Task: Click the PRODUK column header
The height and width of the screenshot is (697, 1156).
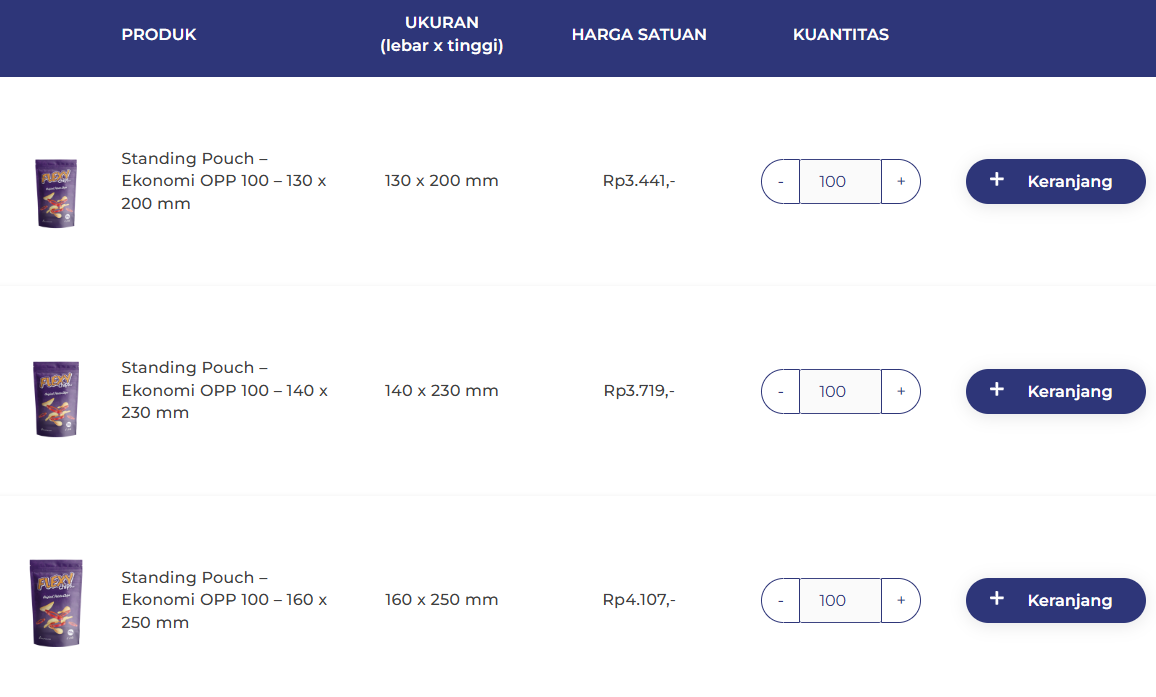Action: click(x=159, y=35)
